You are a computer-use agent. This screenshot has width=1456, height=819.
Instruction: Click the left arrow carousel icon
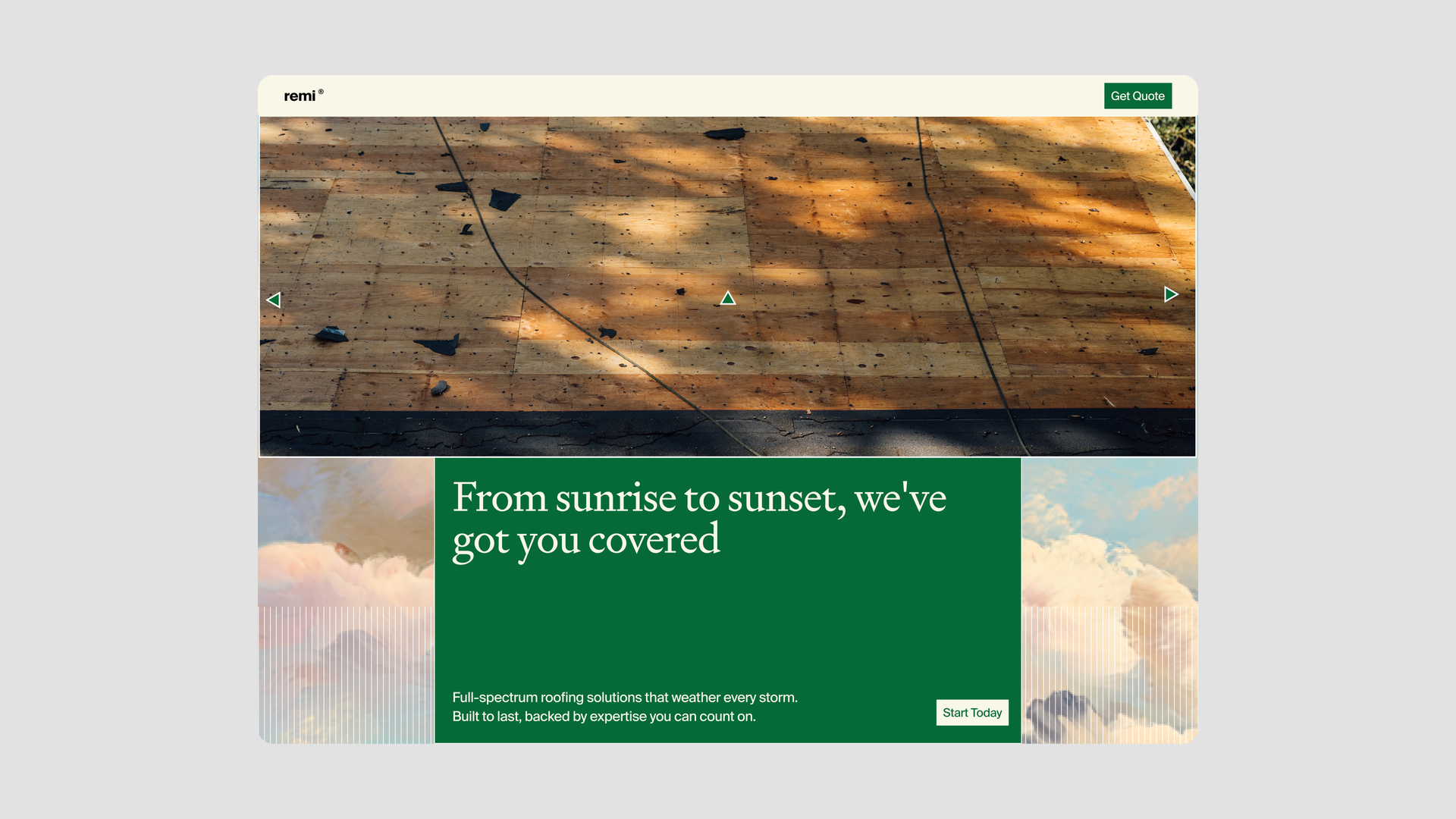coord(274,300)
